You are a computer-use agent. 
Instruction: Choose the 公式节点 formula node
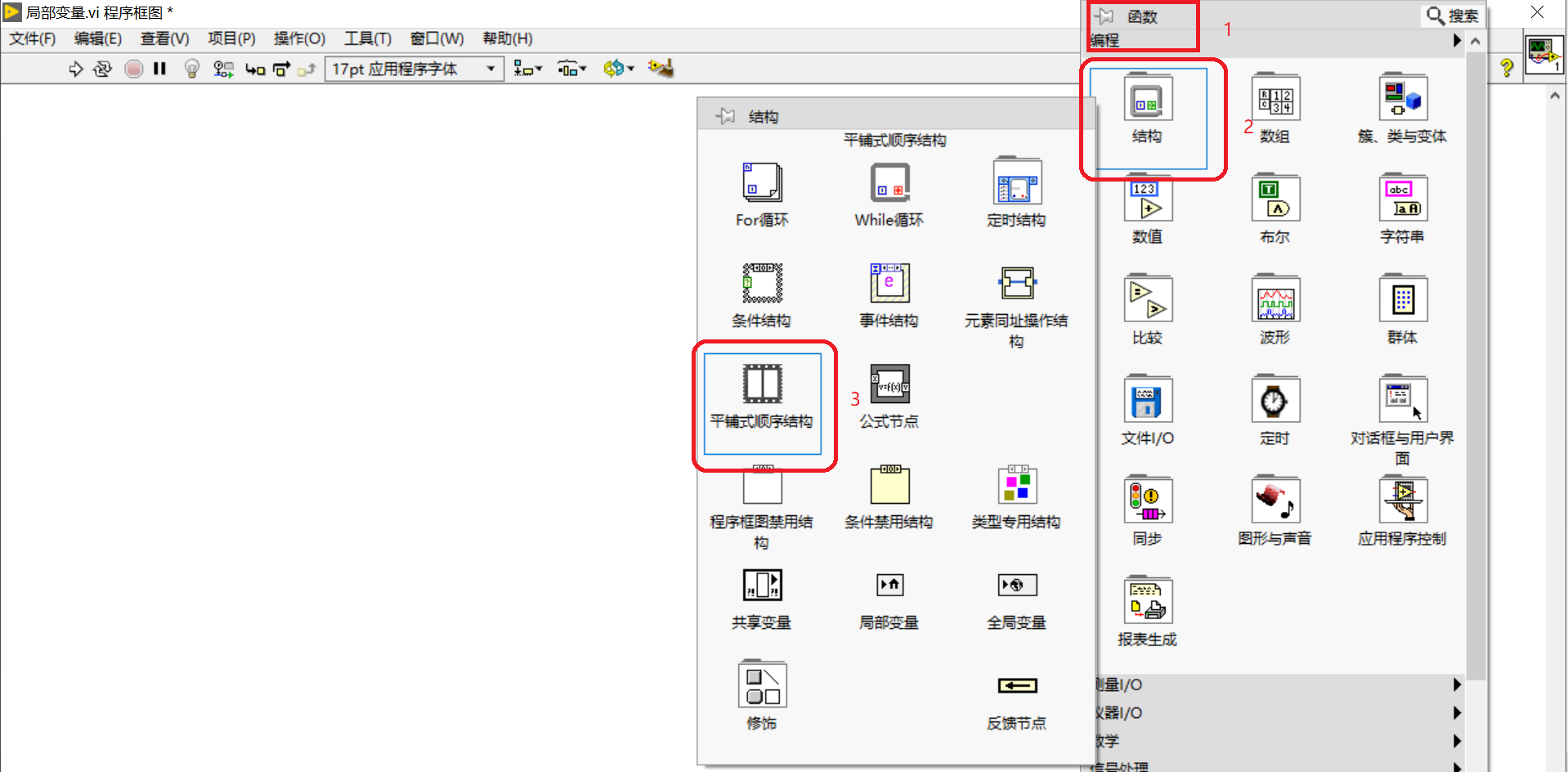pos(889,384)
